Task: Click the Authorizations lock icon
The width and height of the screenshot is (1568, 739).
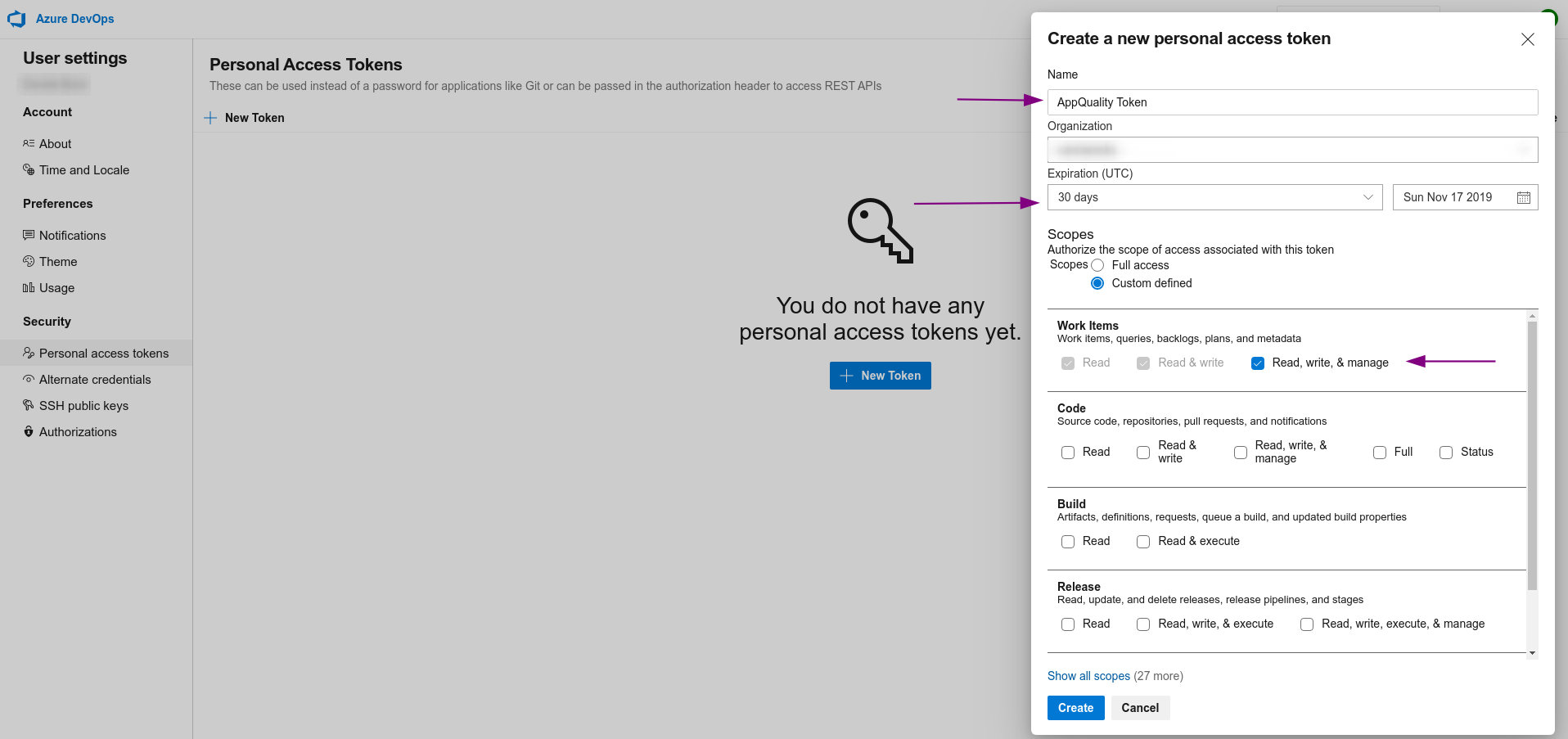Action: point(29,431)
